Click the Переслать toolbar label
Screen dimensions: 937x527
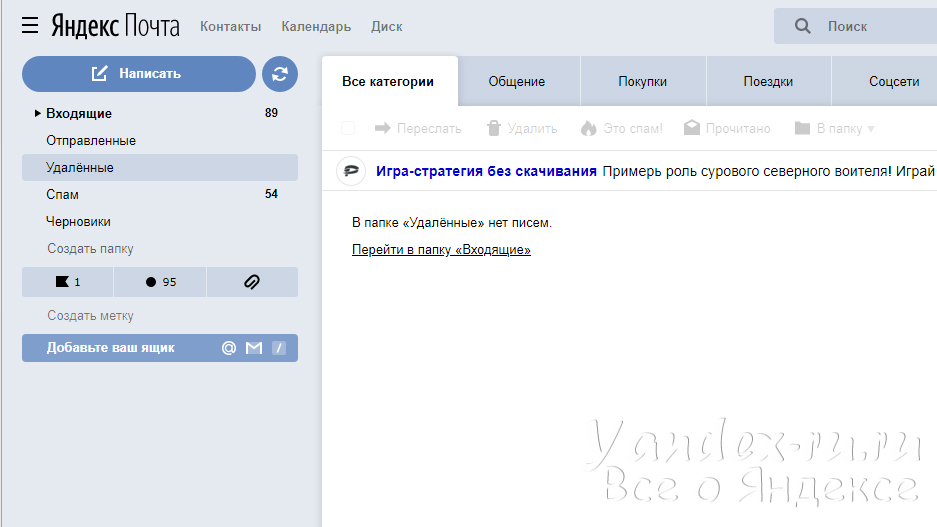[x=429, y=128]
